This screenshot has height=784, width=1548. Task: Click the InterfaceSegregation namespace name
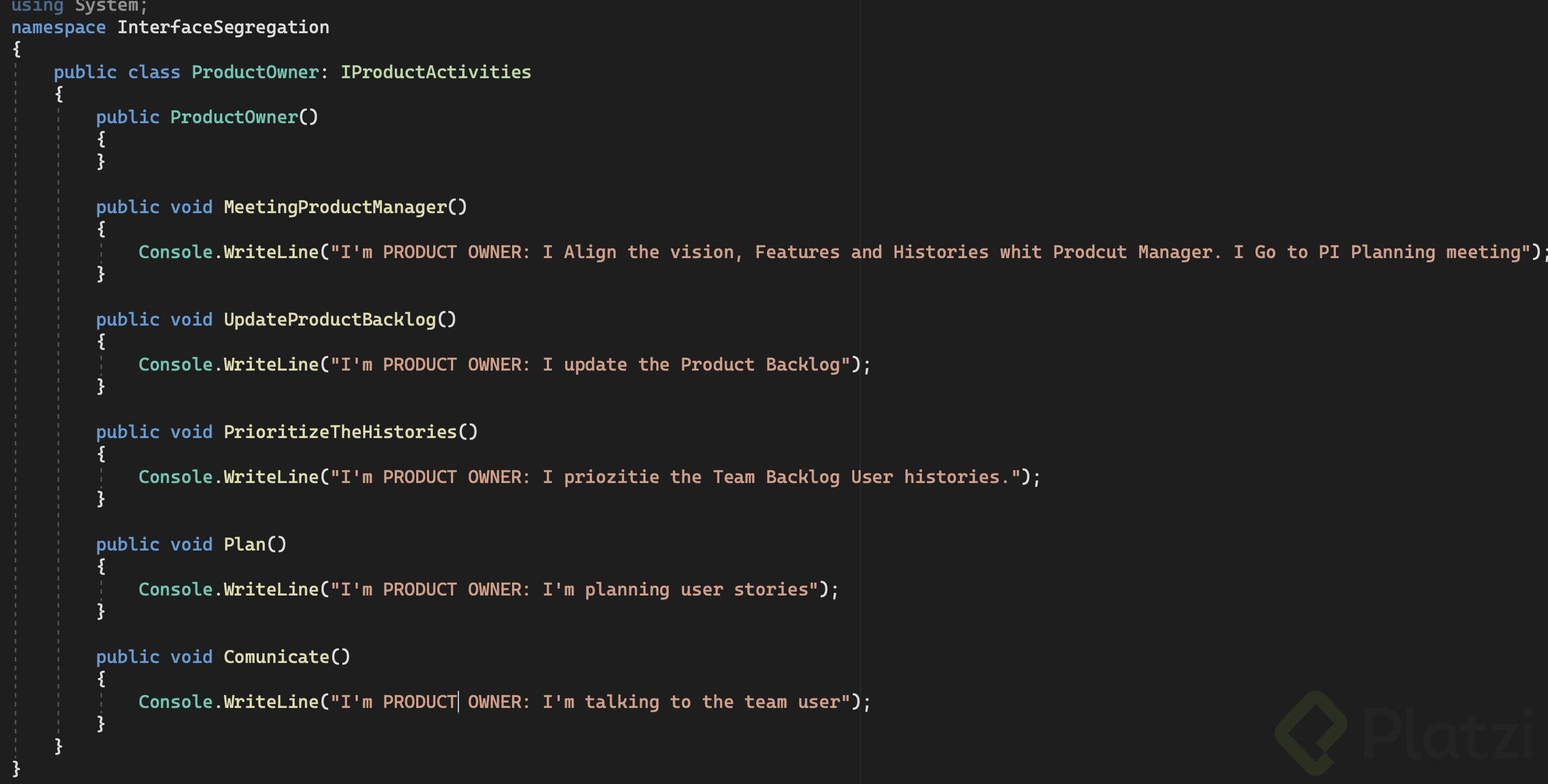[223, 27]
